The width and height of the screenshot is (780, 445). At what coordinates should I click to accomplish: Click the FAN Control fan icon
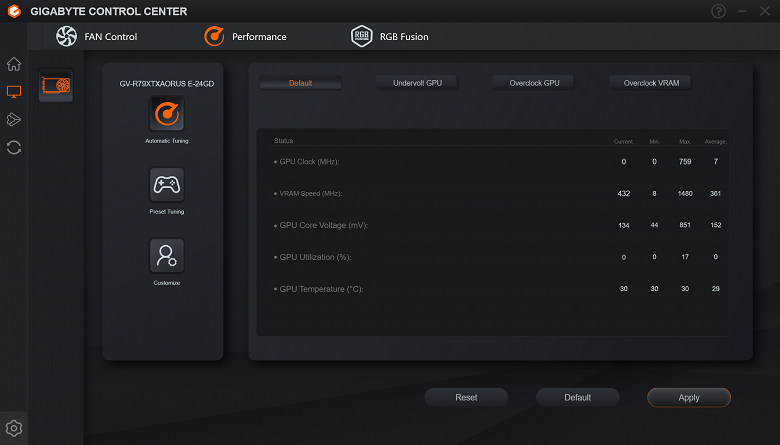[67, 36]
